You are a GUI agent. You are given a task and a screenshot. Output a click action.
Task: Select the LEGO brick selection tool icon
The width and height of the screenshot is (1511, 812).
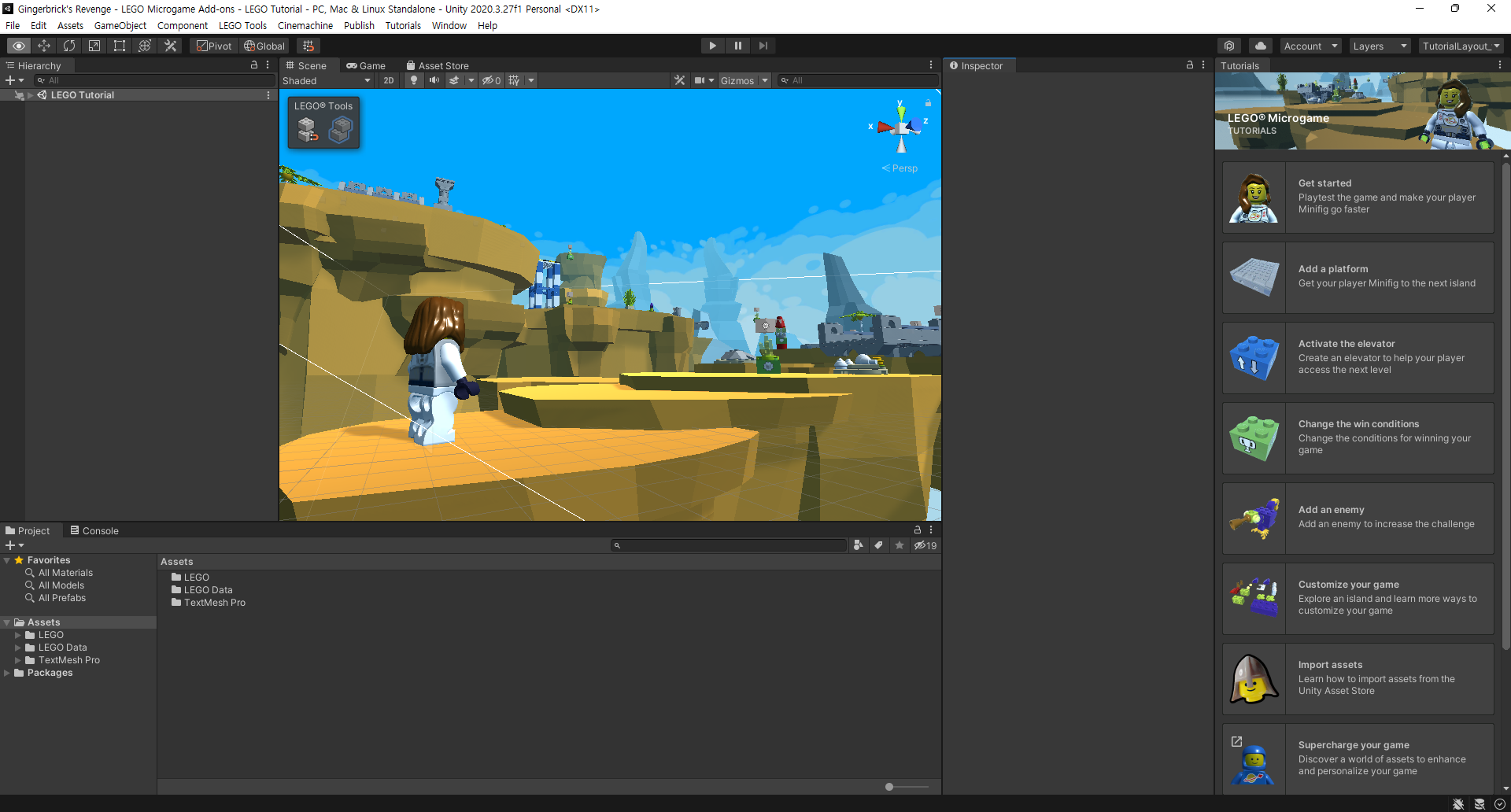coord(341,129)
